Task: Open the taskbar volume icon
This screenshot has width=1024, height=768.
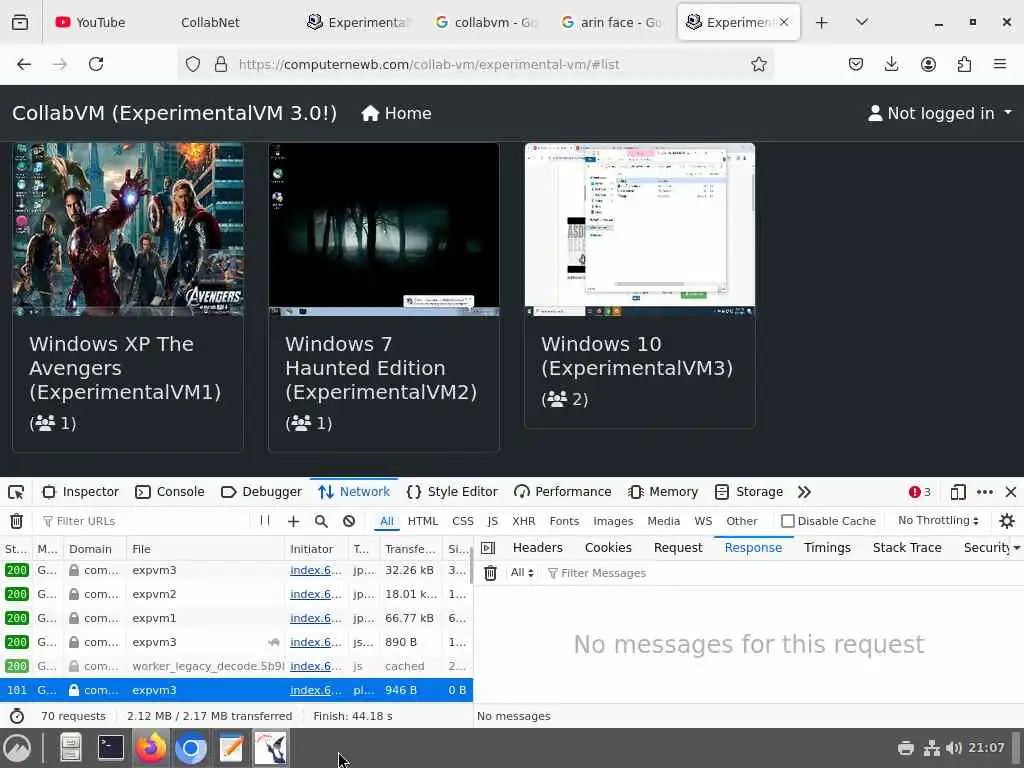Action: (x=953, y=748)
